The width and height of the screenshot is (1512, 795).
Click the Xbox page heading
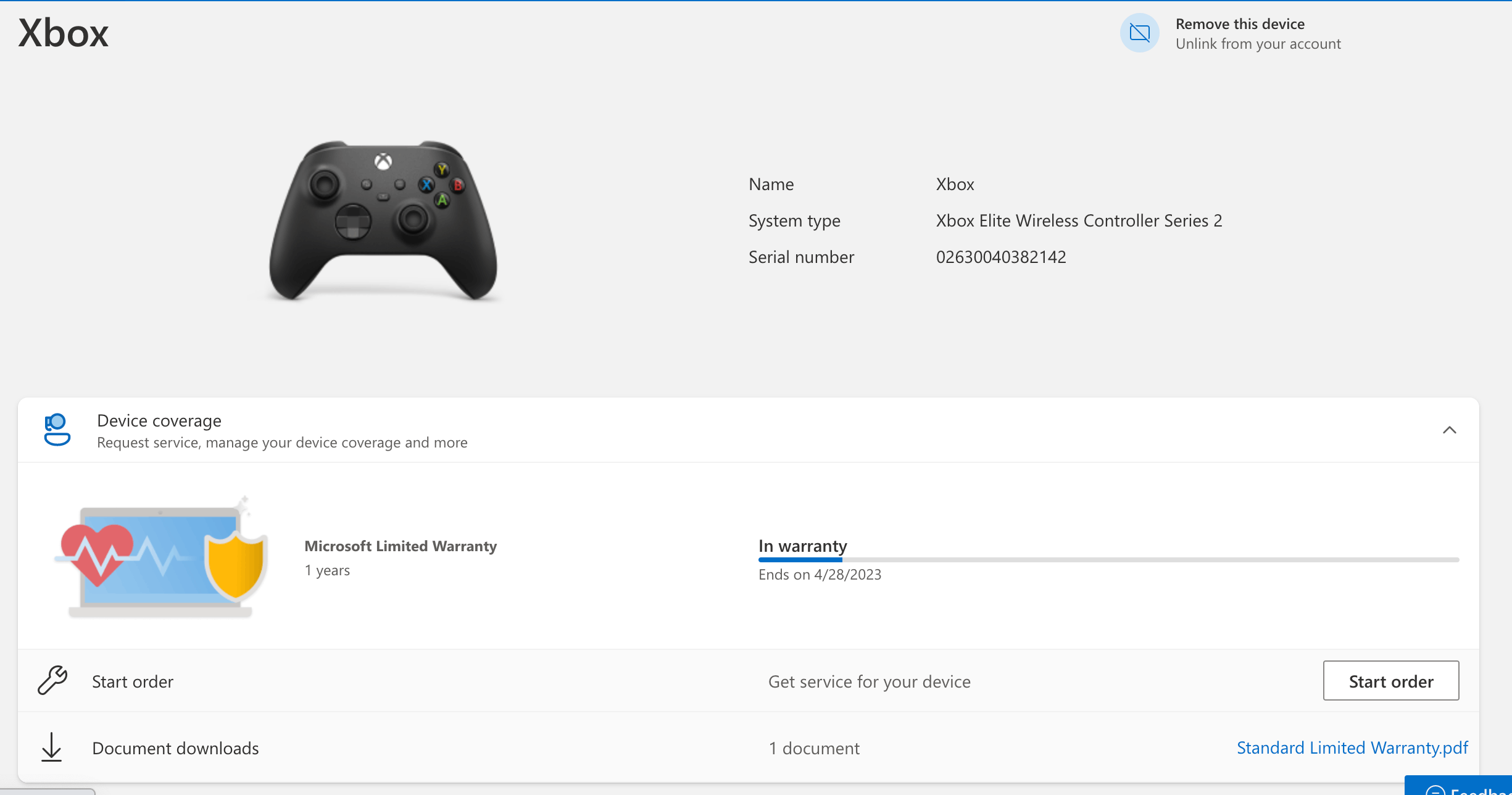point(64,33)
